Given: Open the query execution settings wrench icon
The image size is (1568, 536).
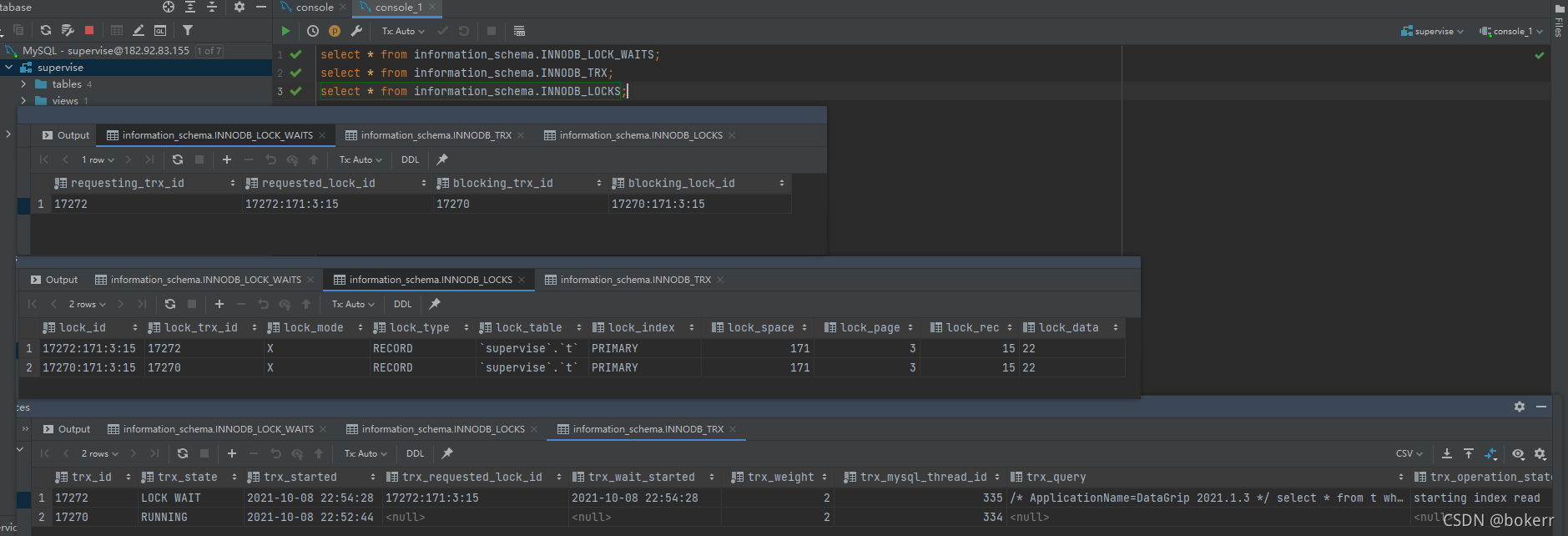Looking at the screenshot, I should coord(356,31).
